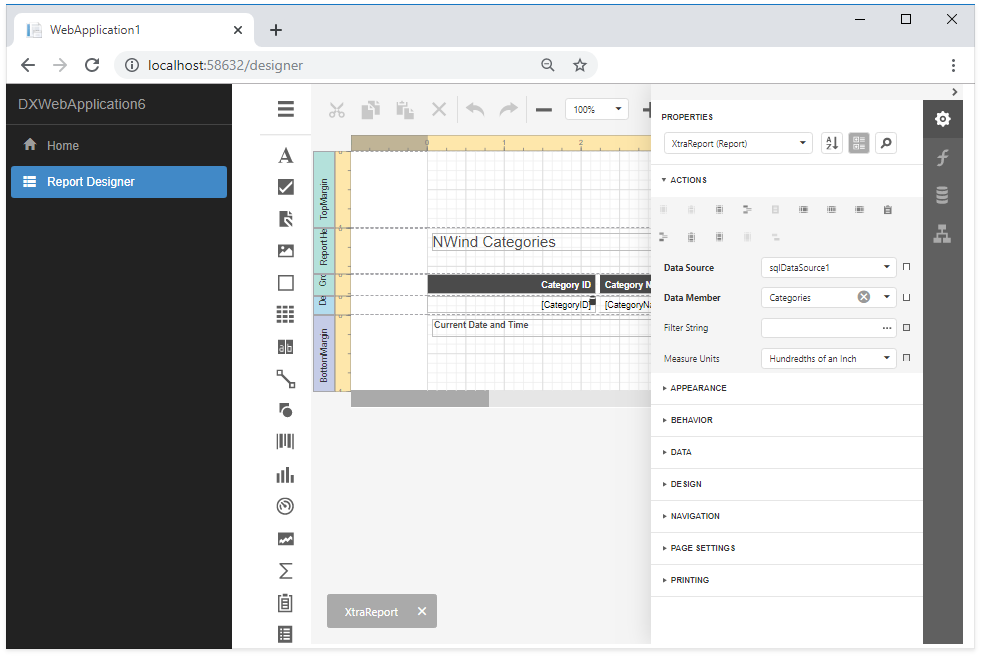The width and height of the screenshot is (981, 657).
Task: Expand the Appearance properties section
Action: pyautogui.click(x=698, y=388)
